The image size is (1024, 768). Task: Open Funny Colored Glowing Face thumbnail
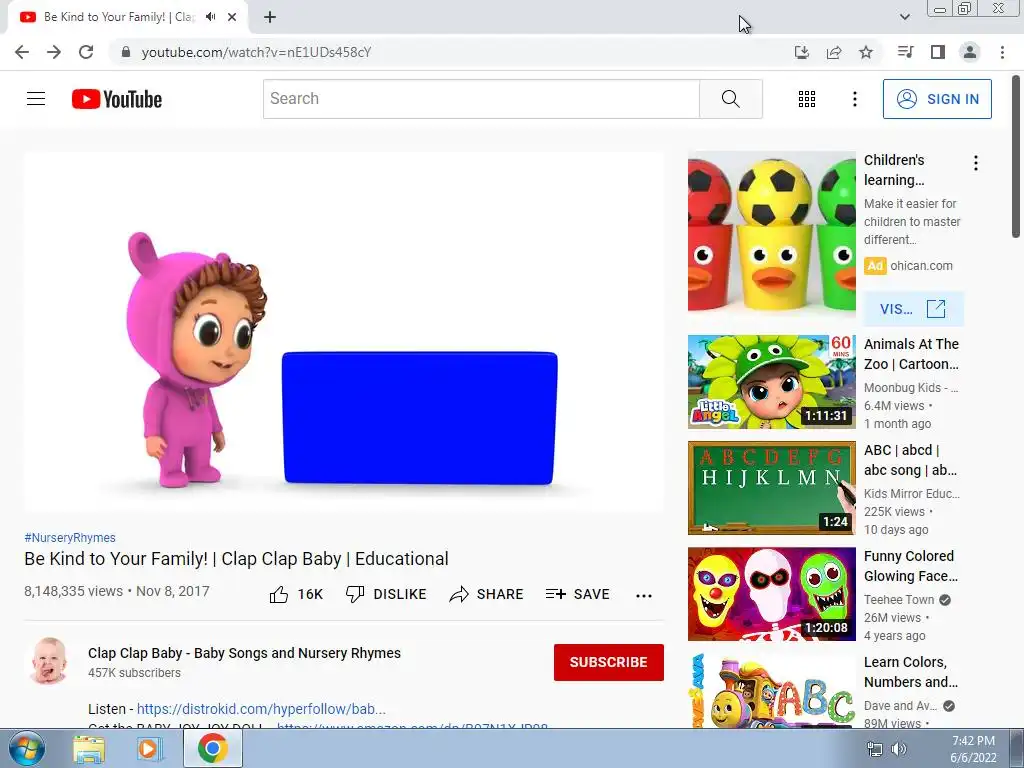pos(771,594)
